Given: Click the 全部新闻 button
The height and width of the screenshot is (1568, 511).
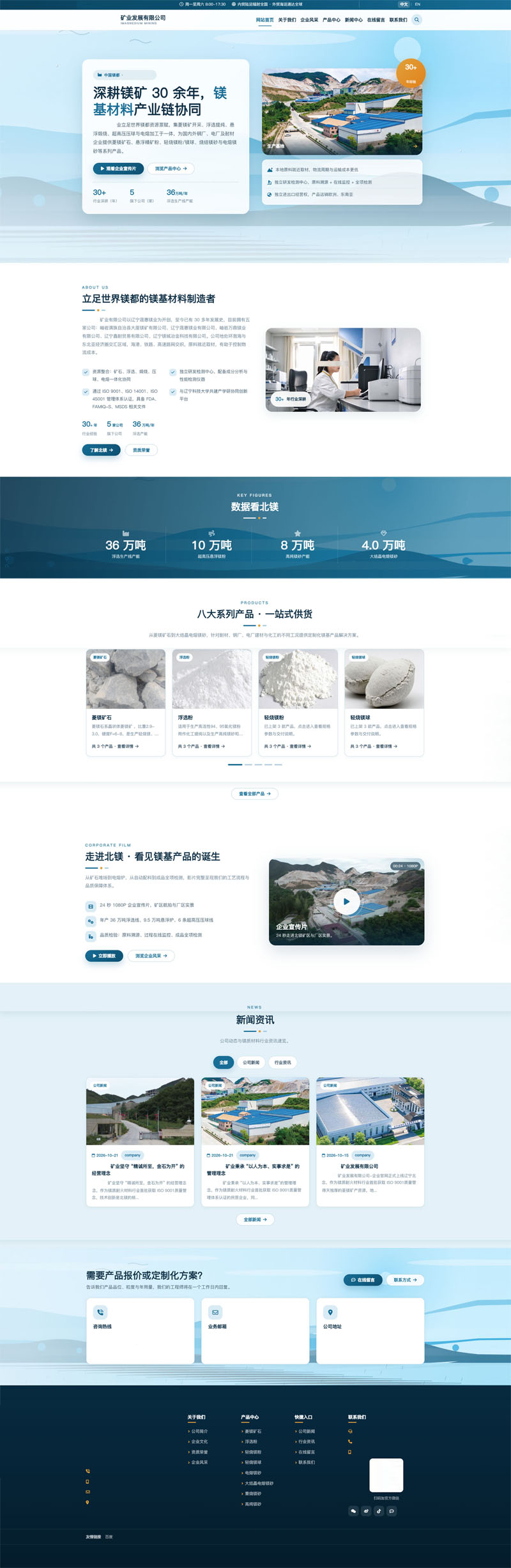Looking at the screenshot, I should tap(255, 1219).
